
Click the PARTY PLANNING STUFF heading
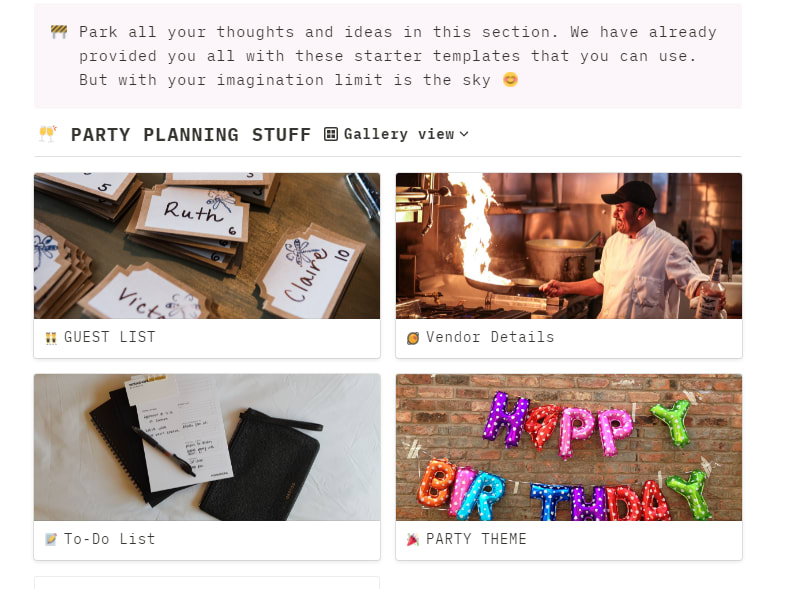[191, 135]
